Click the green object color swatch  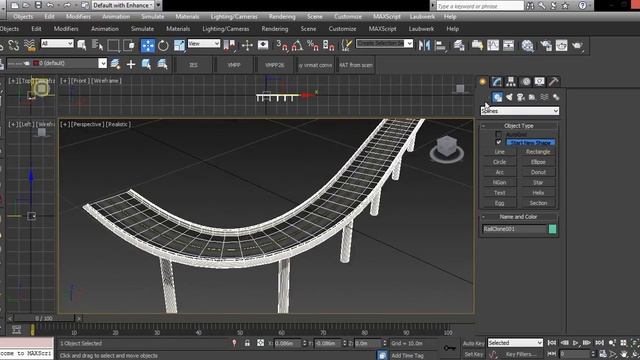[x=552, y=229]
